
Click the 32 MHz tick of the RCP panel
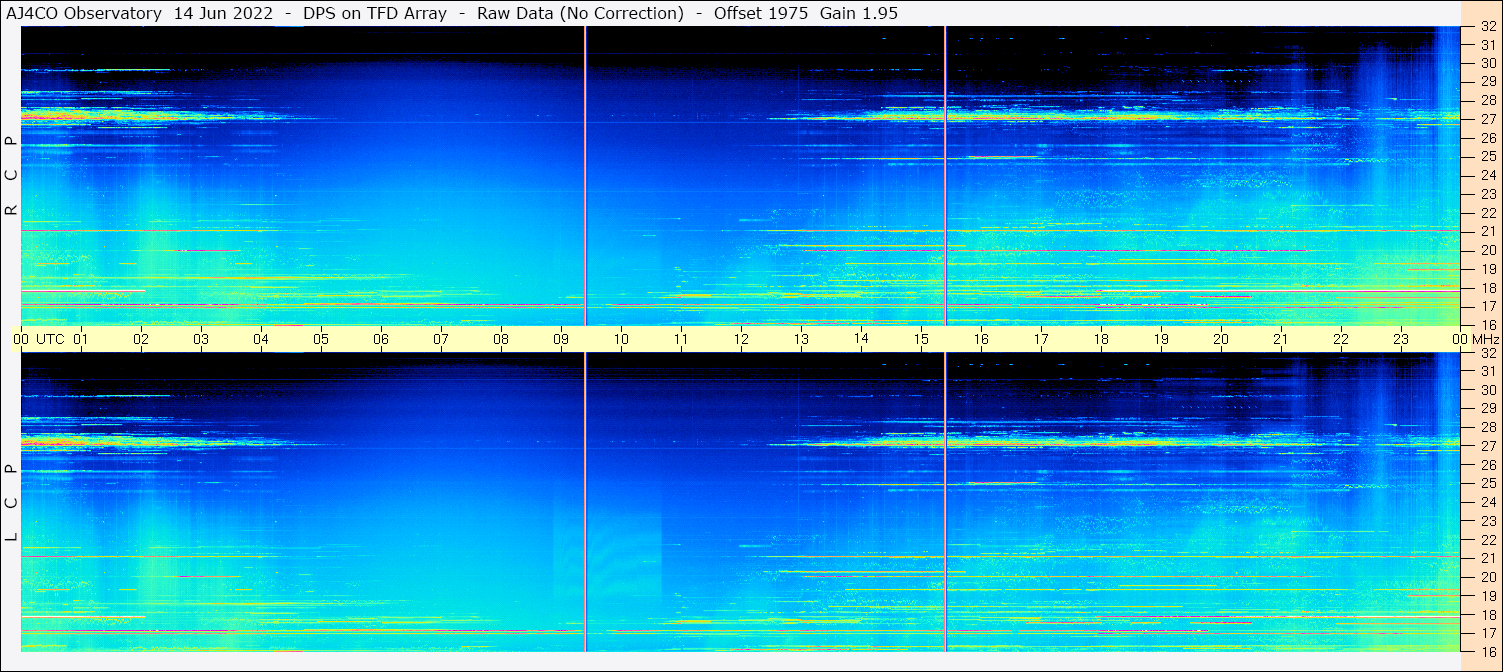point(1487,27)
